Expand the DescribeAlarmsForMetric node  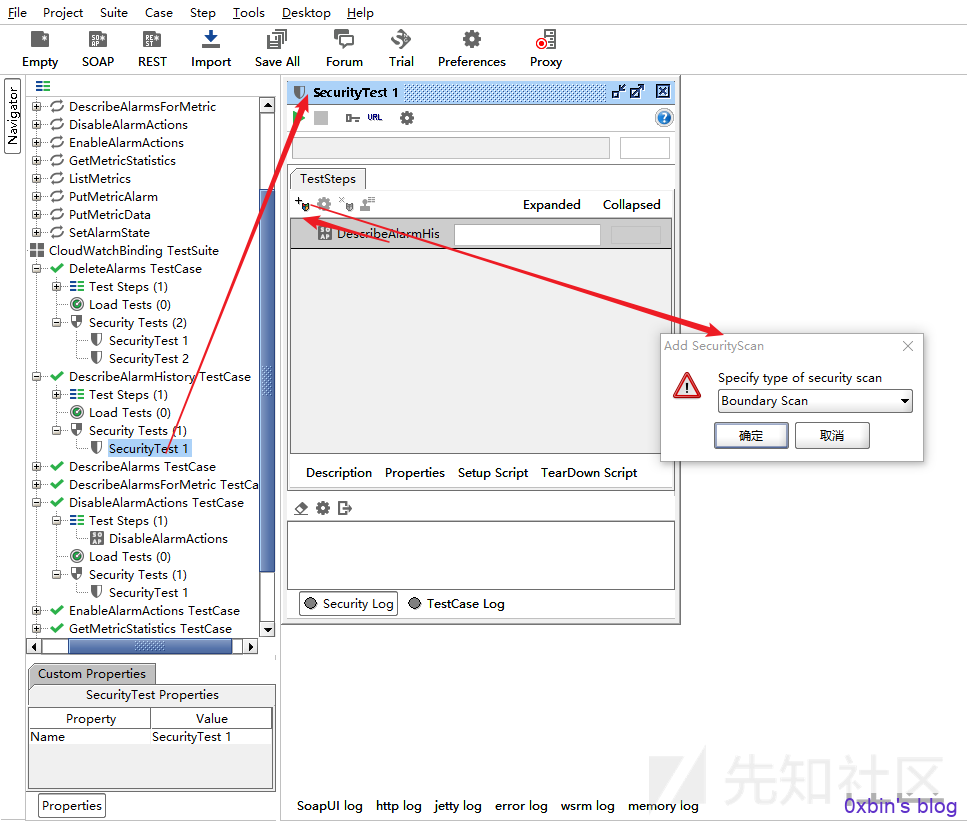point(36,107)
